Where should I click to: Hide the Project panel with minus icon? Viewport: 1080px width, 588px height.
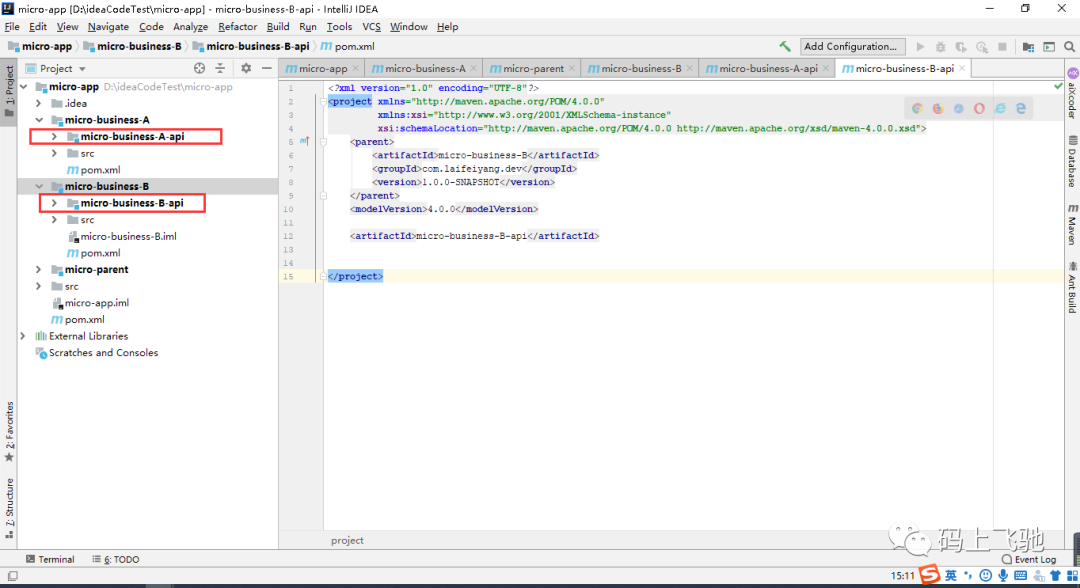[267, 68]
